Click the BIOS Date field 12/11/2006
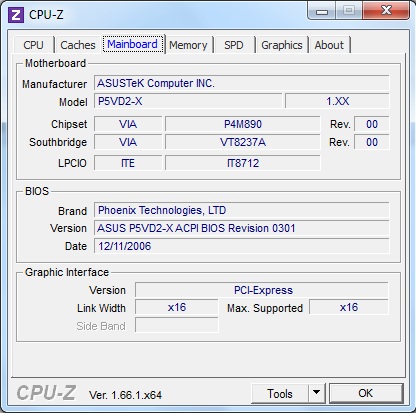Screen dimensions: 416x413 [242, 246]
